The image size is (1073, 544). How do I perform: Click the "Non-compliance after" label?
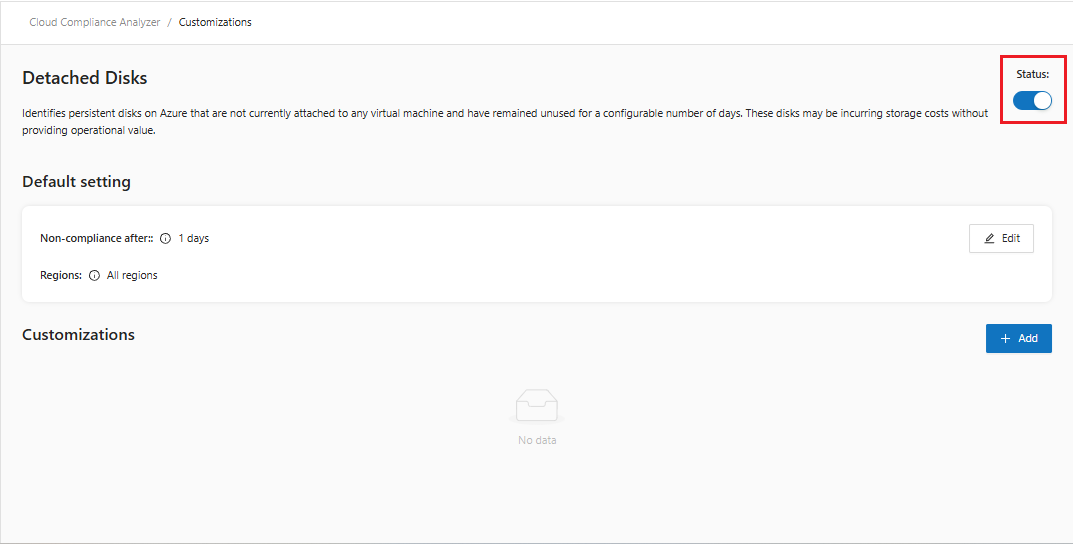point(96,239)
